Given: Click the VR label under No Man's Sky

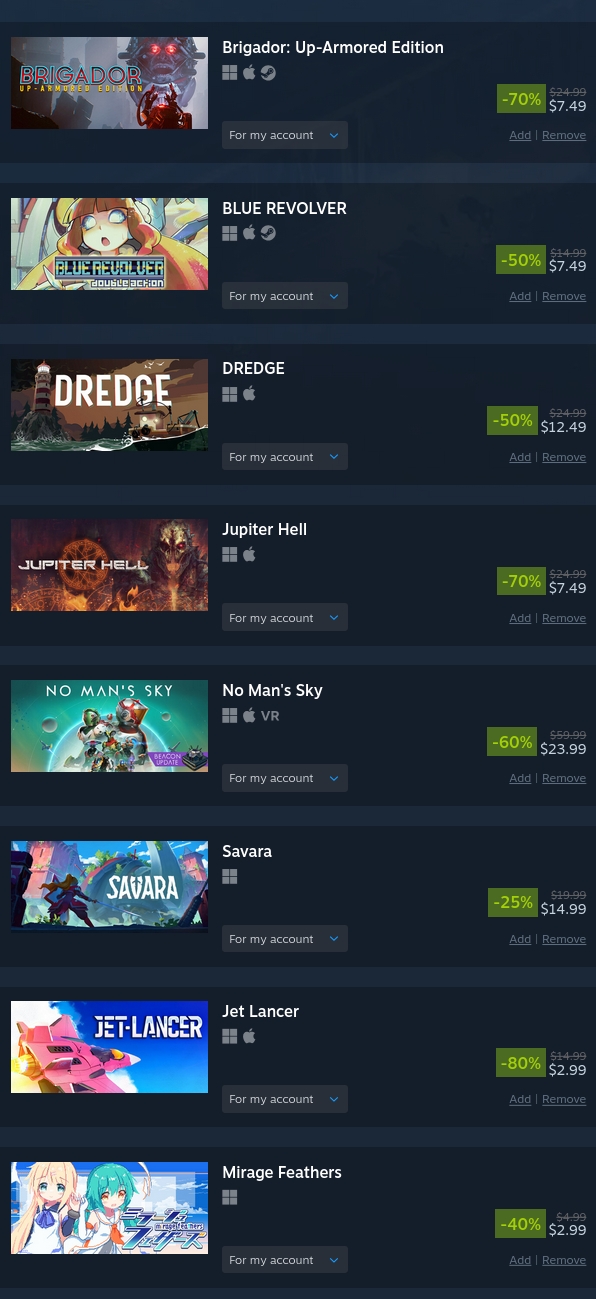Looking at the screenshot, I should [x=270, y=716].
